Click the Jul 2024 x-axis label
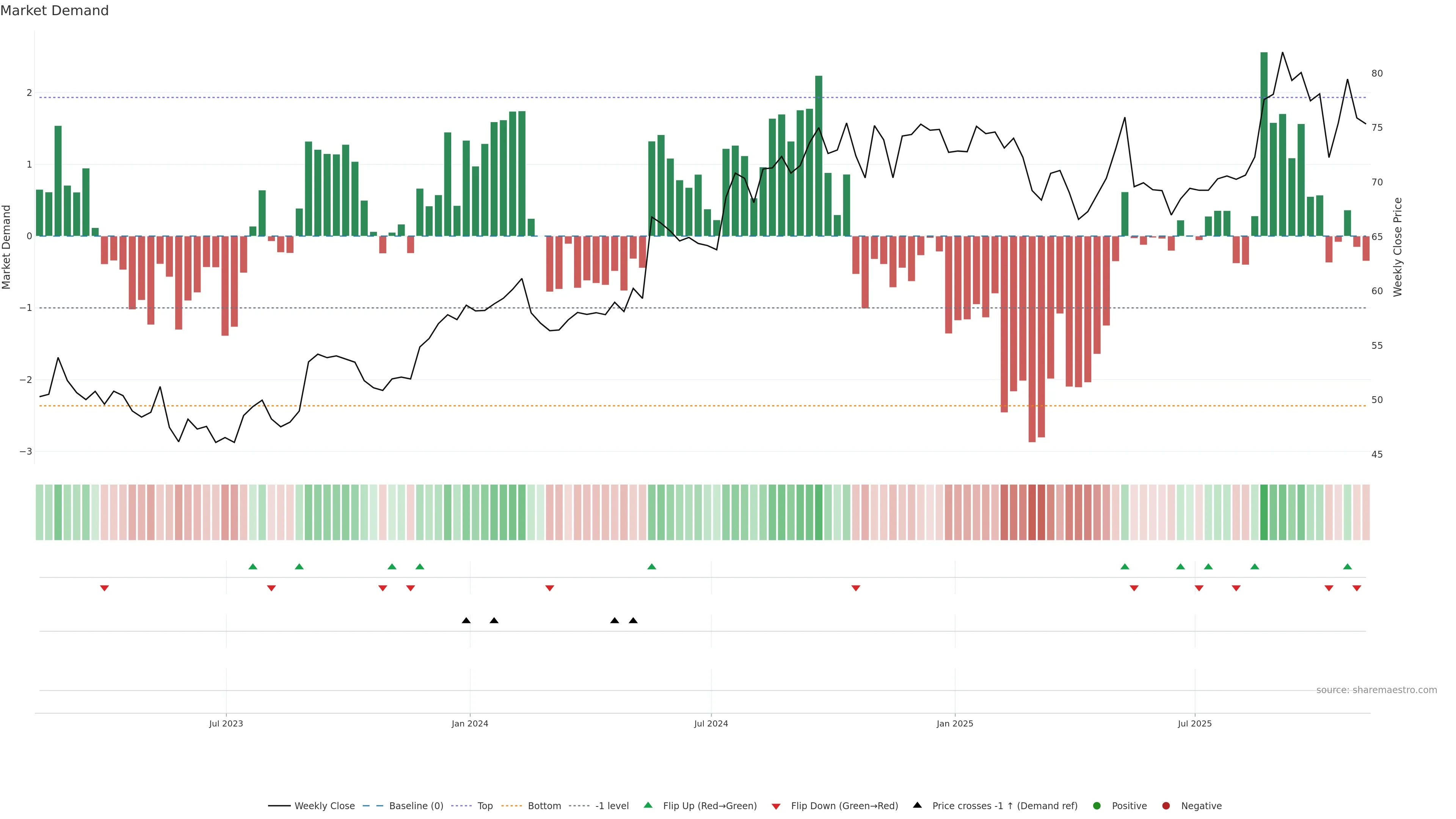The width and height of the screenshot is (1456, 819). [x=711, y=723]
